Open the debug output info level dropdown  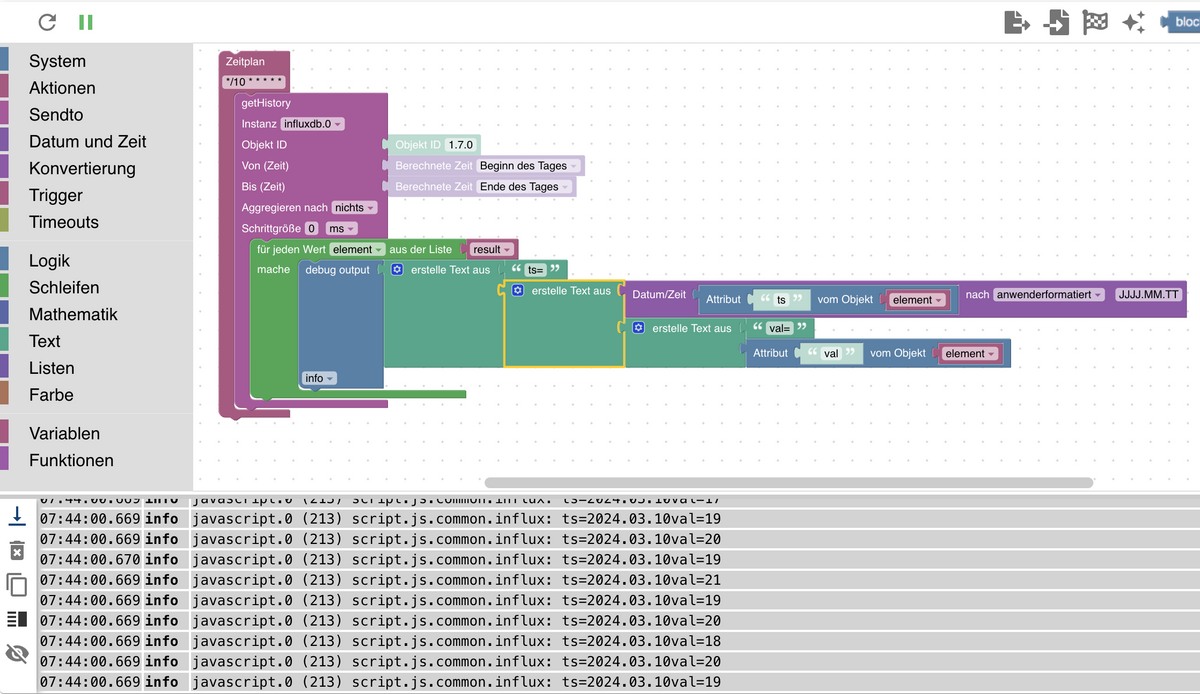(x=320, y=378)
